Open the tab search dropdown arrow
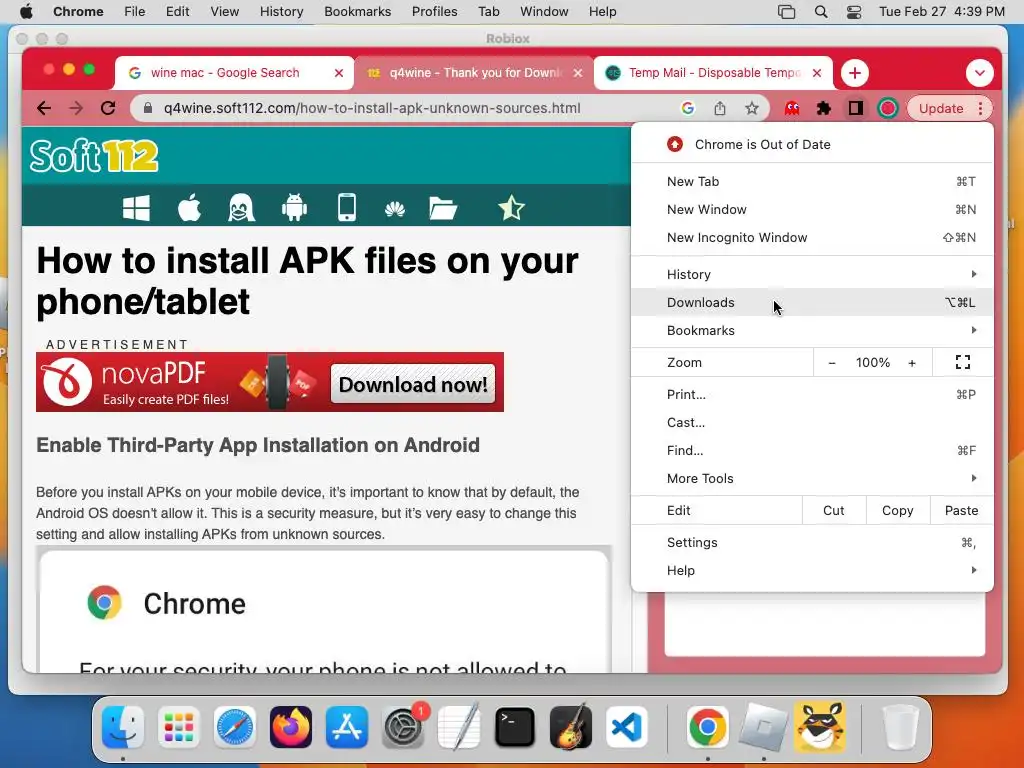 (980, 72)
